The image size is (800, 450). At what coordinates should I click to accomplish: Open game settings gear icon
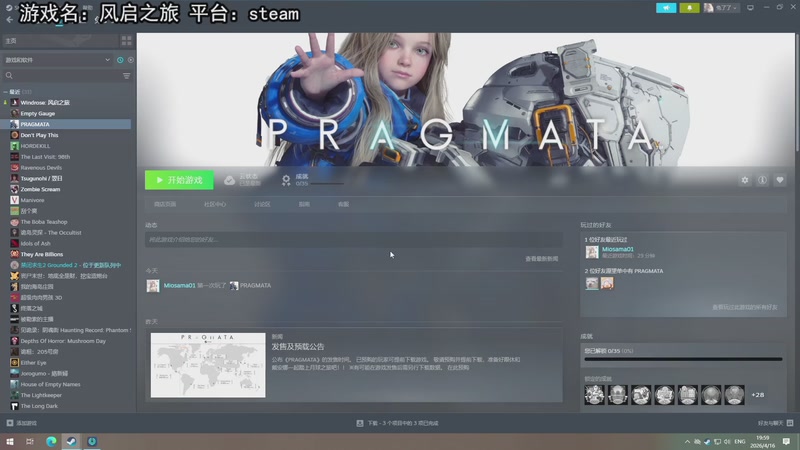coord(745,180)
